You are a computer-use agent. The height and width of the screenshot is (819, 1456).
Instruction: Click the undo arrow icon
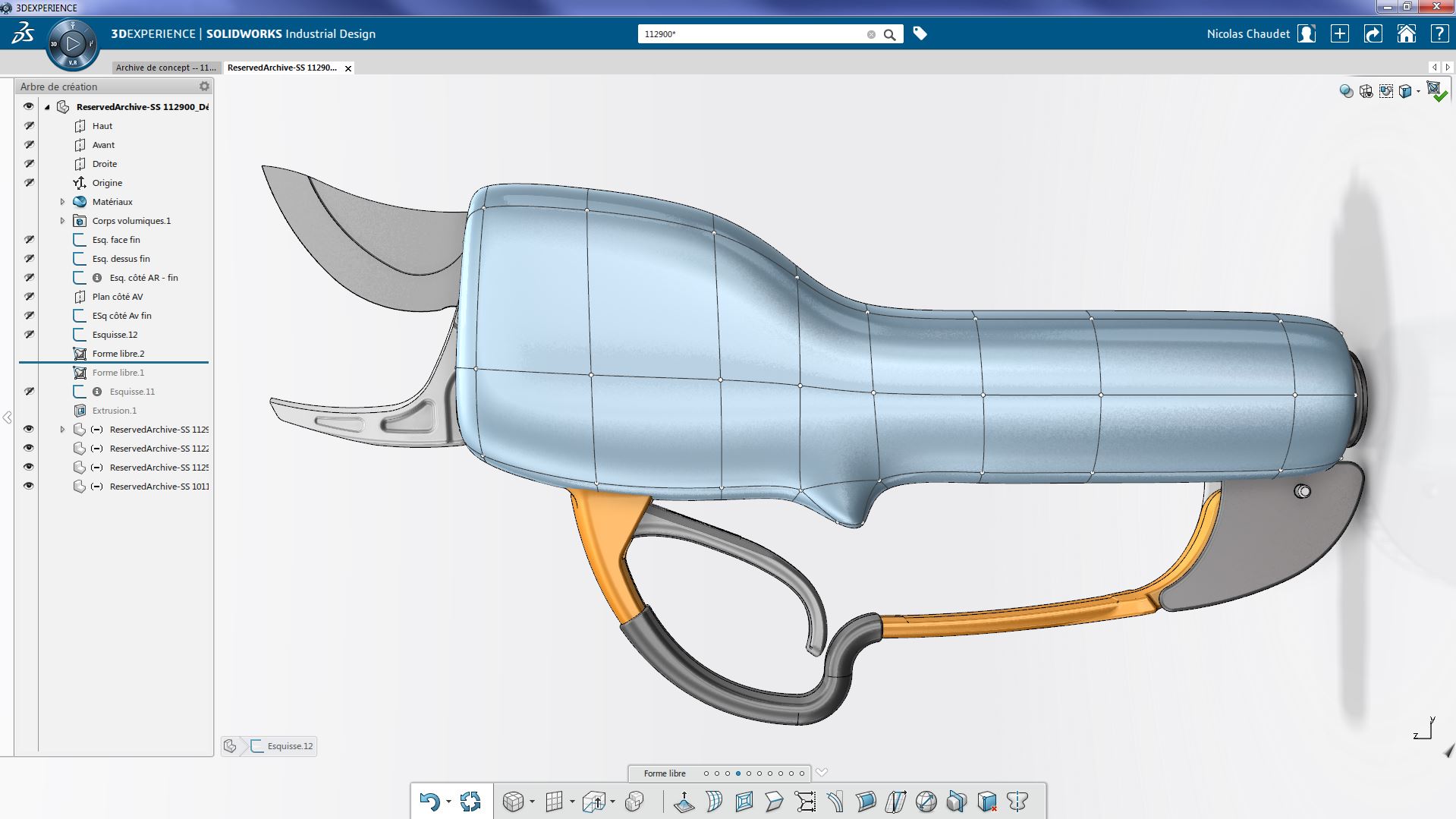[429, 802]
